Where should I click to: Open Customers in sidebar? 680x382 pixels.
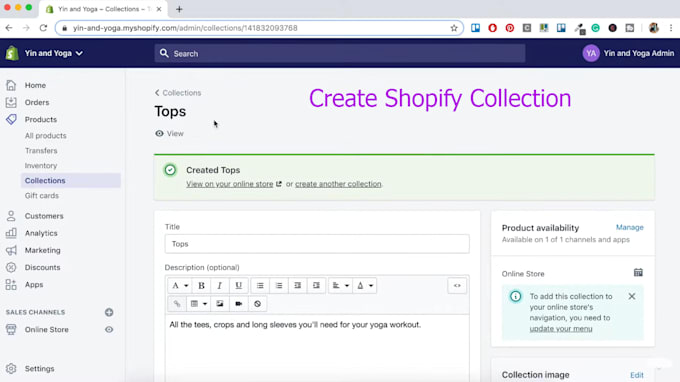pyautogui.click(x=44, y=216)
